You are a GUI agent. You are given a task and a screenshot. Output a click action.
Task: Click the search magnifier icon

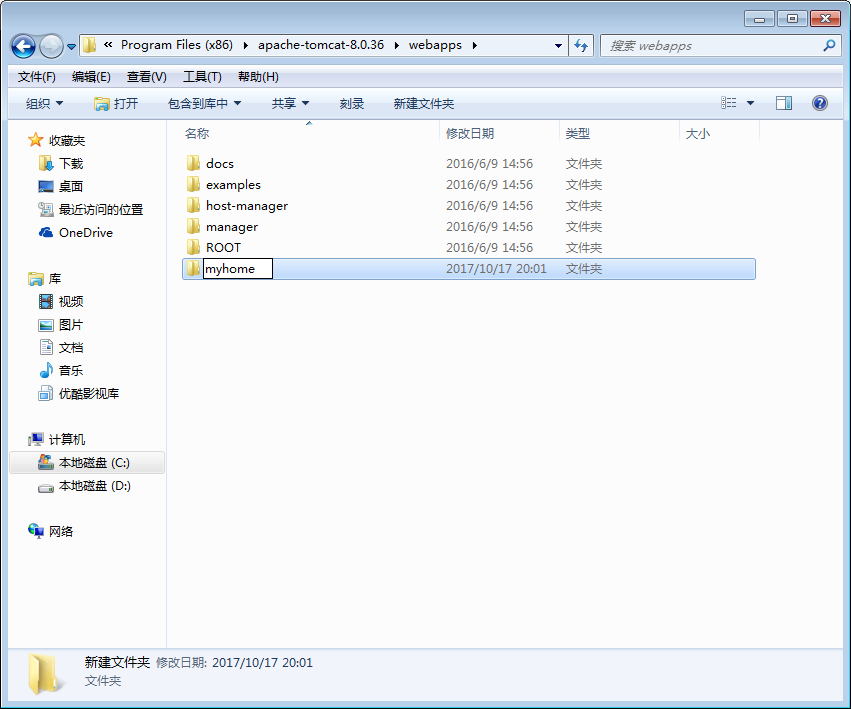829,46
